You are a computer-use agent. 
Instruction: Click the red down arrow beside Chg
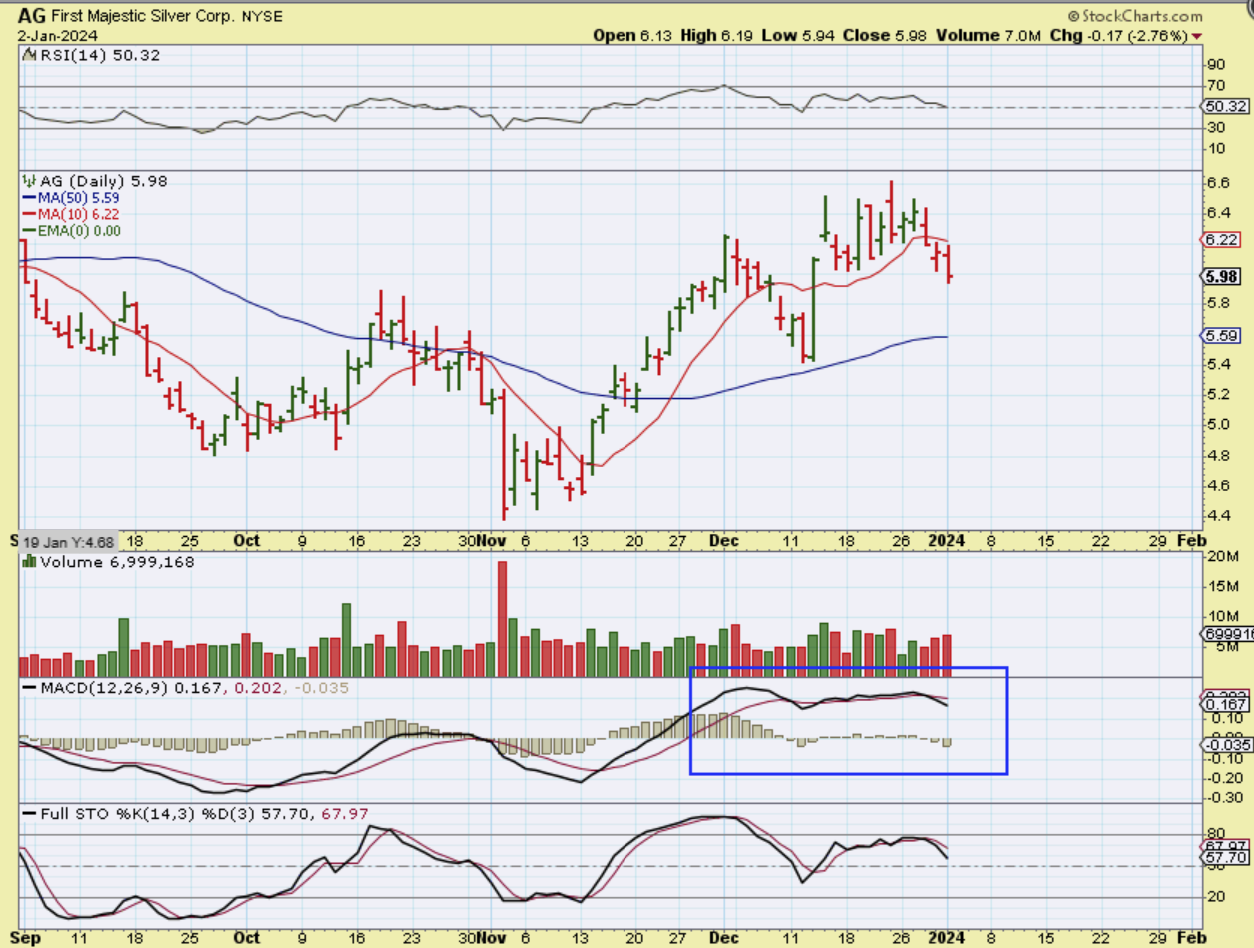[1197, 36]
